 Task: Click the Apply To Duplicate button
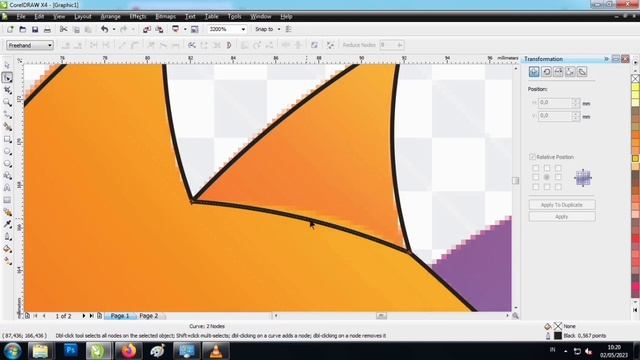(x=562, y=204)
